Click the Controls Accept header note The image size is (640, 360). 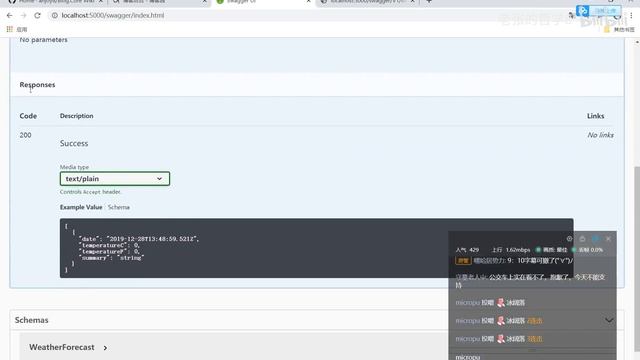pyautogui.click(x=90, y=192)
